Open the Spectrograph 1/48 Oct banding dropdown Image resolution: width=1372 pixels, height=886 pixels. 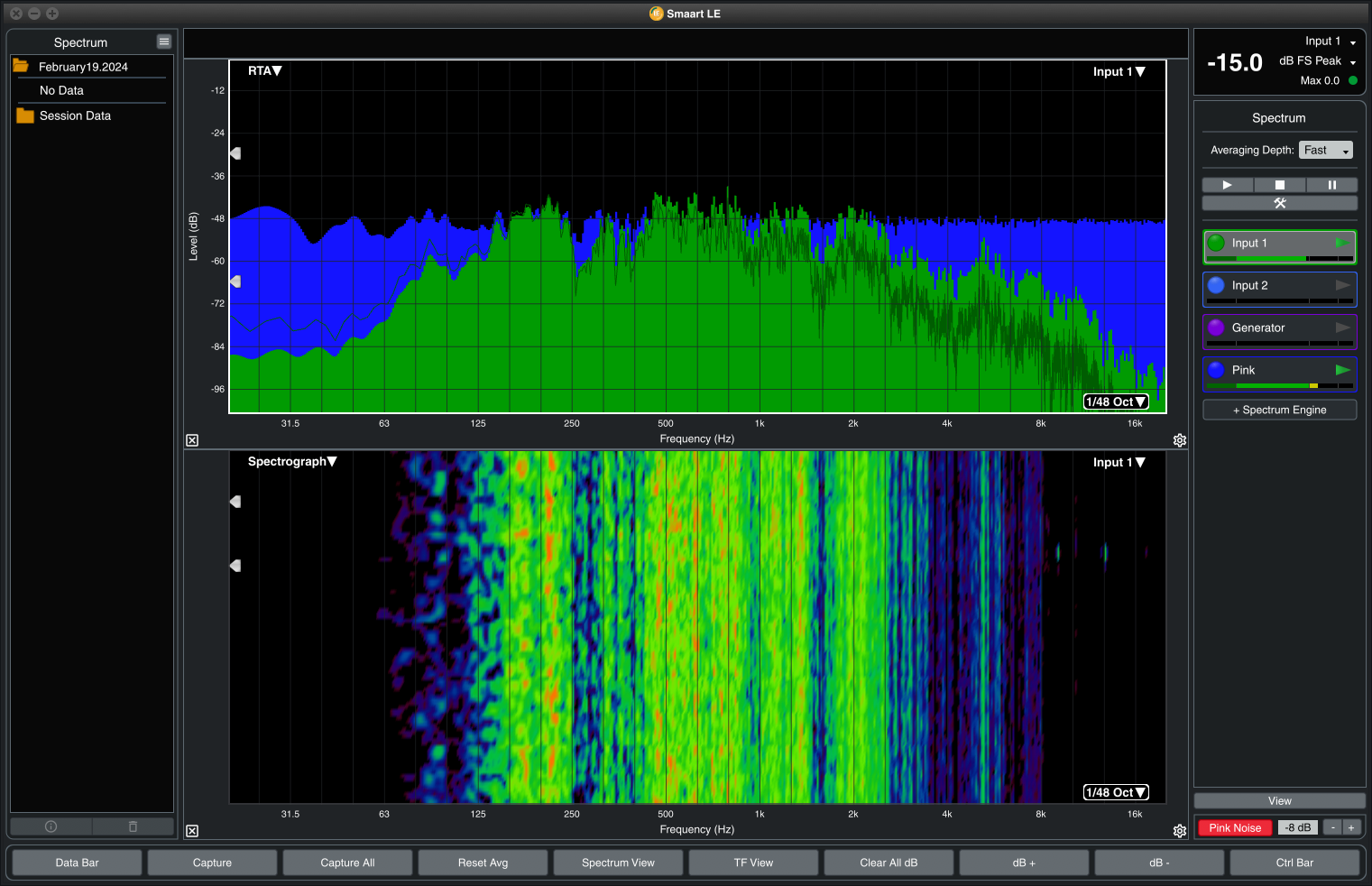(1116, 792)
